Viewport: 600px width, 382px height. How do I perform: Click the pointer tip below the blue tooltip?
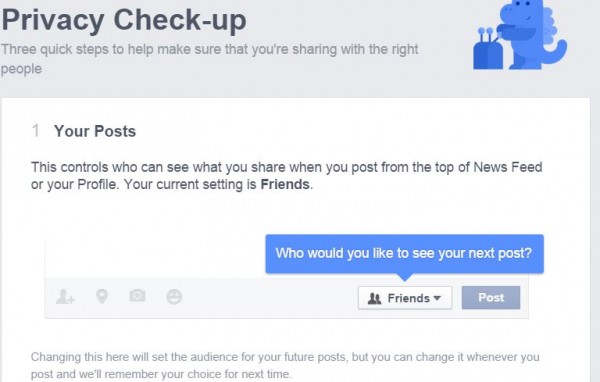tap(405, 277)
